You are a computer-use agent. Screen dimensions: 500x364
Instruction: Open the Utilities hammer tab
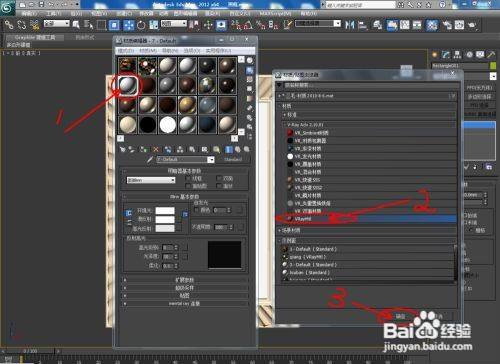(491, 55)
